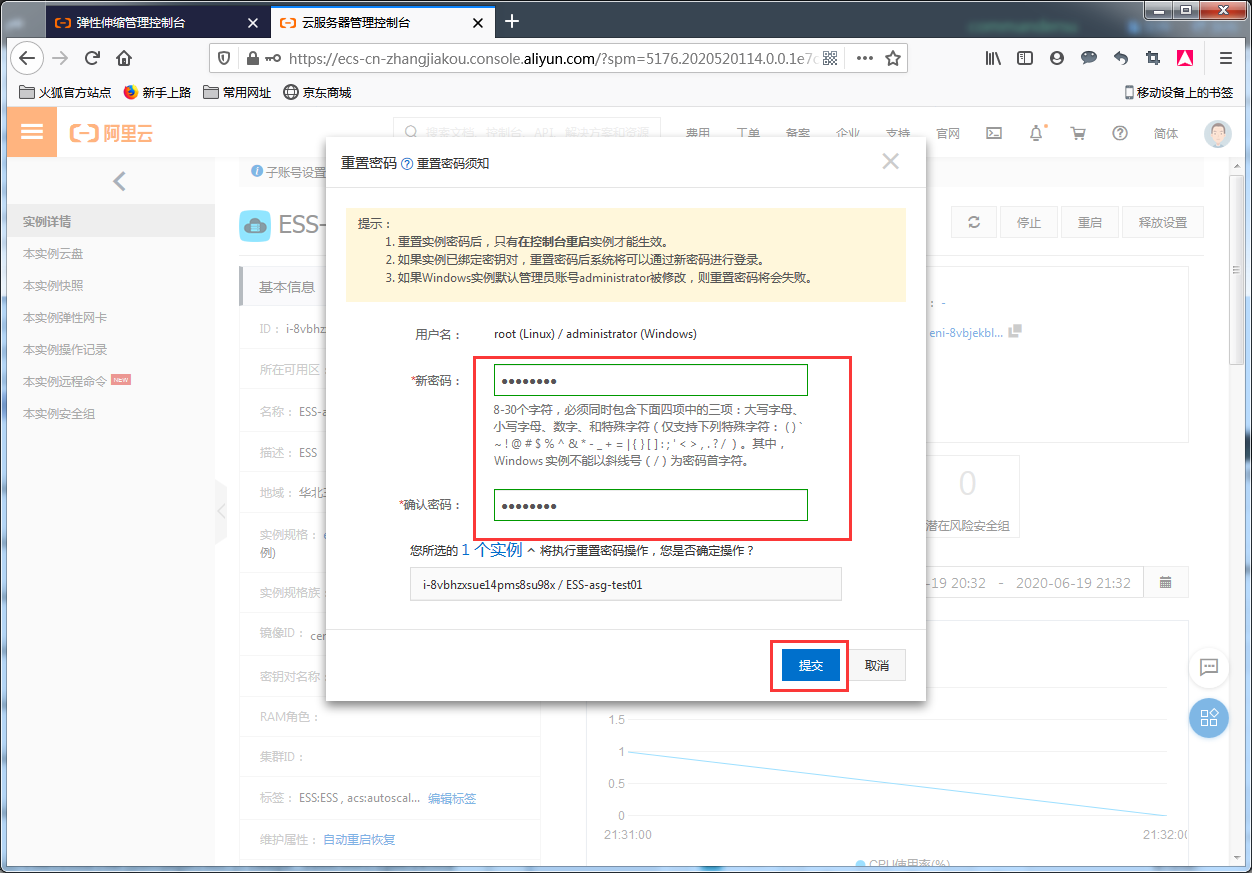Viewport: 1252px width, 873px height.
Task: Open the 重置密码须知 link
Action: pos(453,164)
